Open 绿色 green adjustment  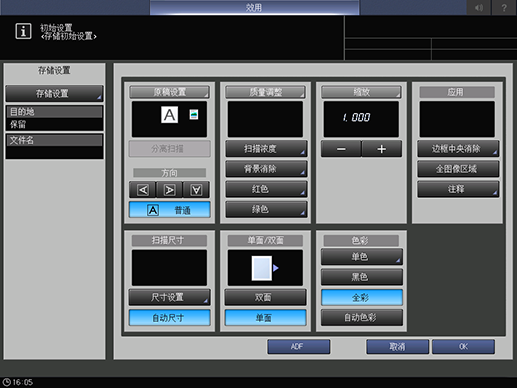(266, 210)
